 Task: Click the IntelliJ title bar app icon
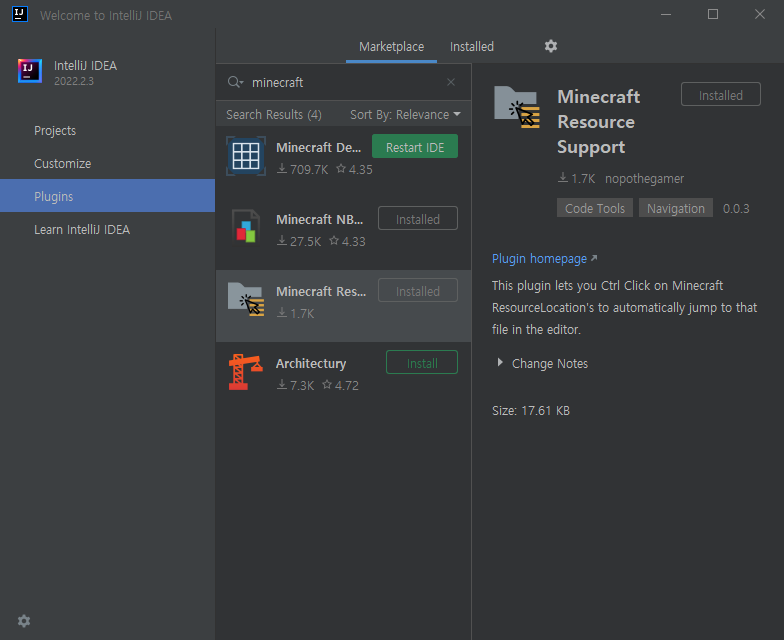(20, 14)
